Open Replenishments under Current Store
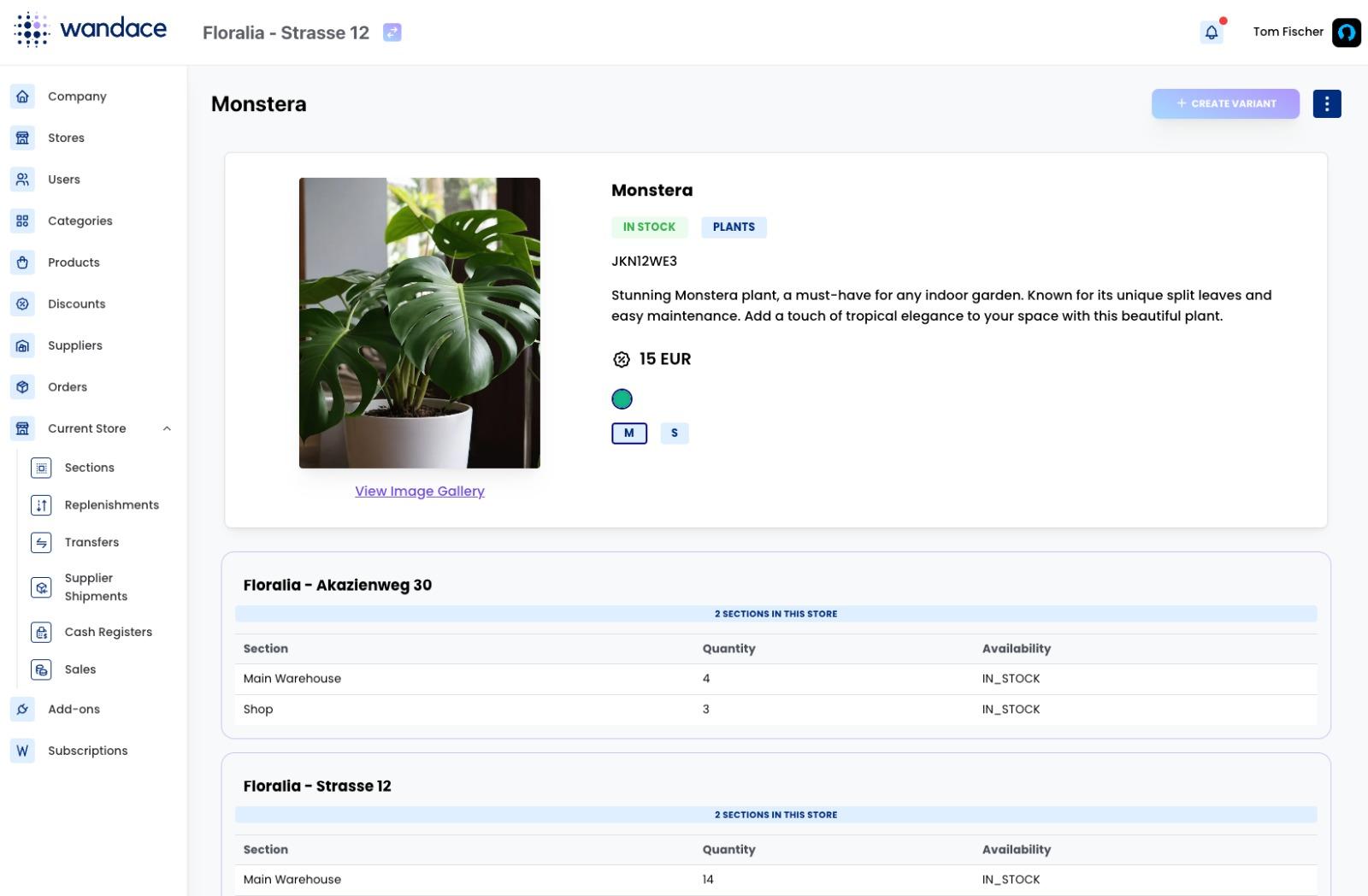The height and width of the screenshot is (896, 1368). 112,505
